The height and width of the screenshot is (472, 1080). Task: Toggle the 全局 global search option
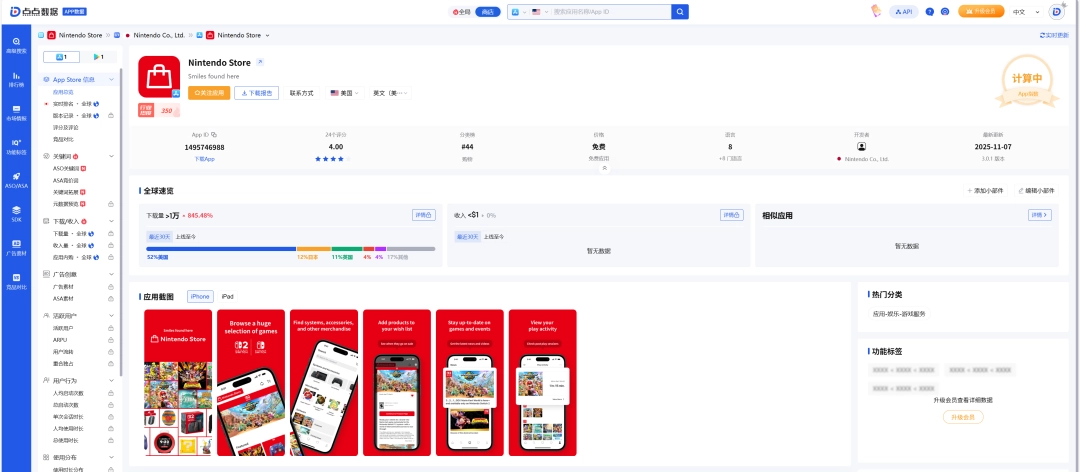click(x=461, y=12)
